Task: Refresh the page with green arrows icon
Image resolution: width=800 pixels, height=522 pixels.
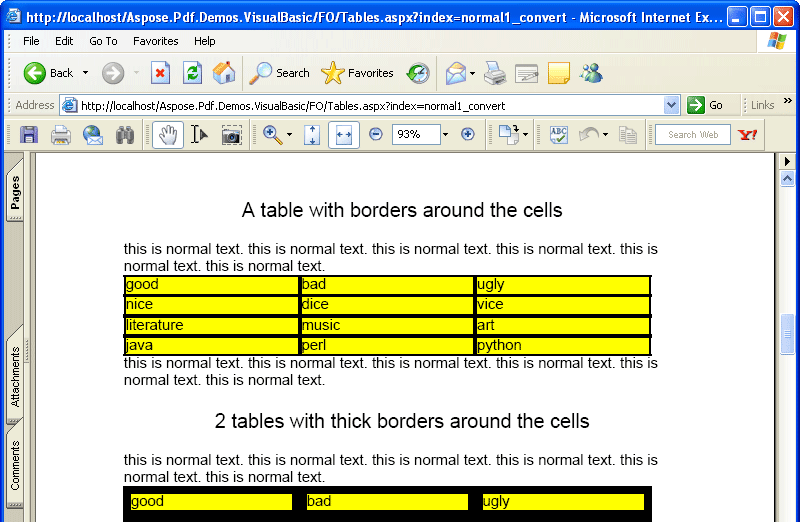Action: tap(192, 73)
